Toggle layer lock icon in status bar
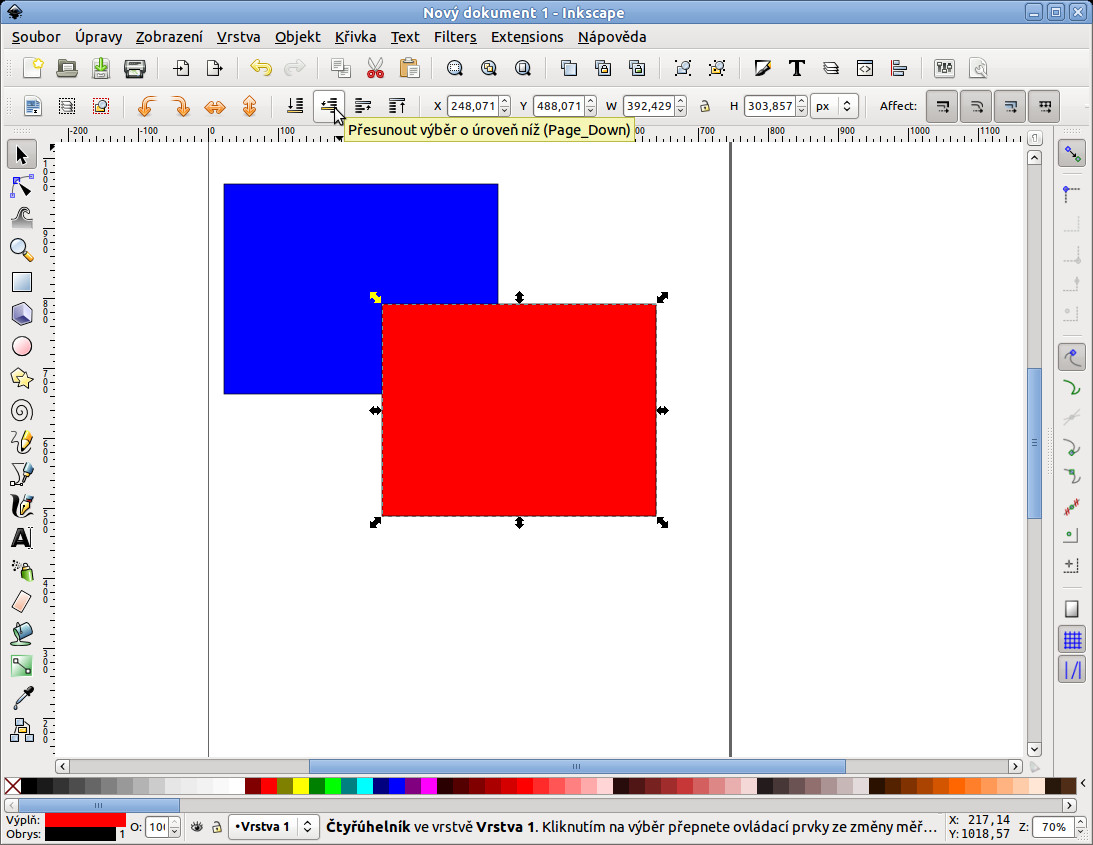1093x845 pixels. click(217, 827)
